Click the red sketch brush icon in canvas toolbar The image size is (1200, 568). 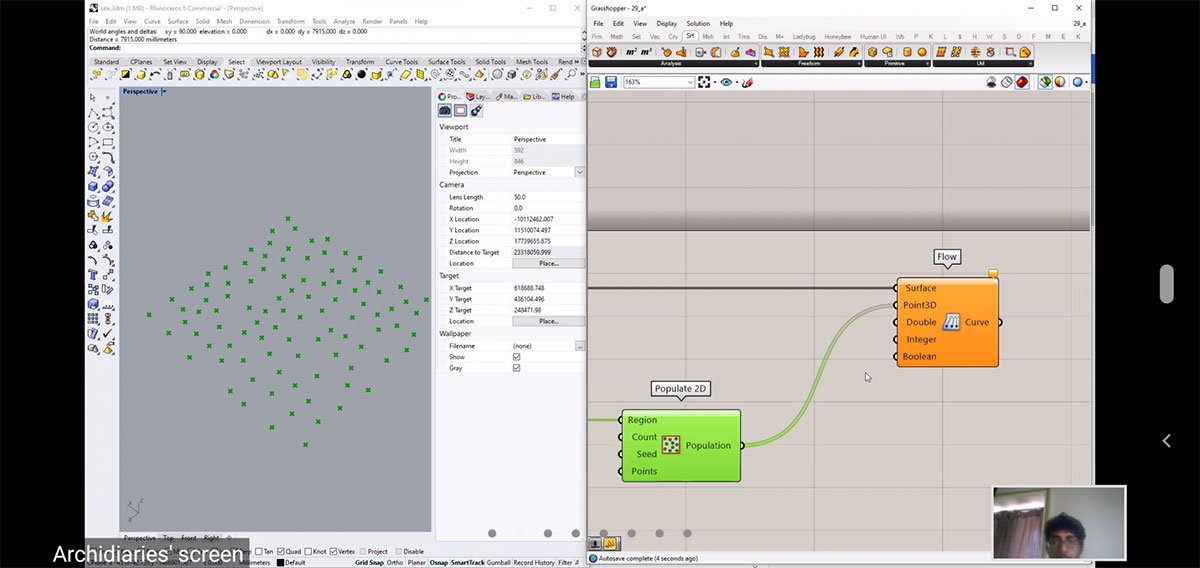(746, 82)
